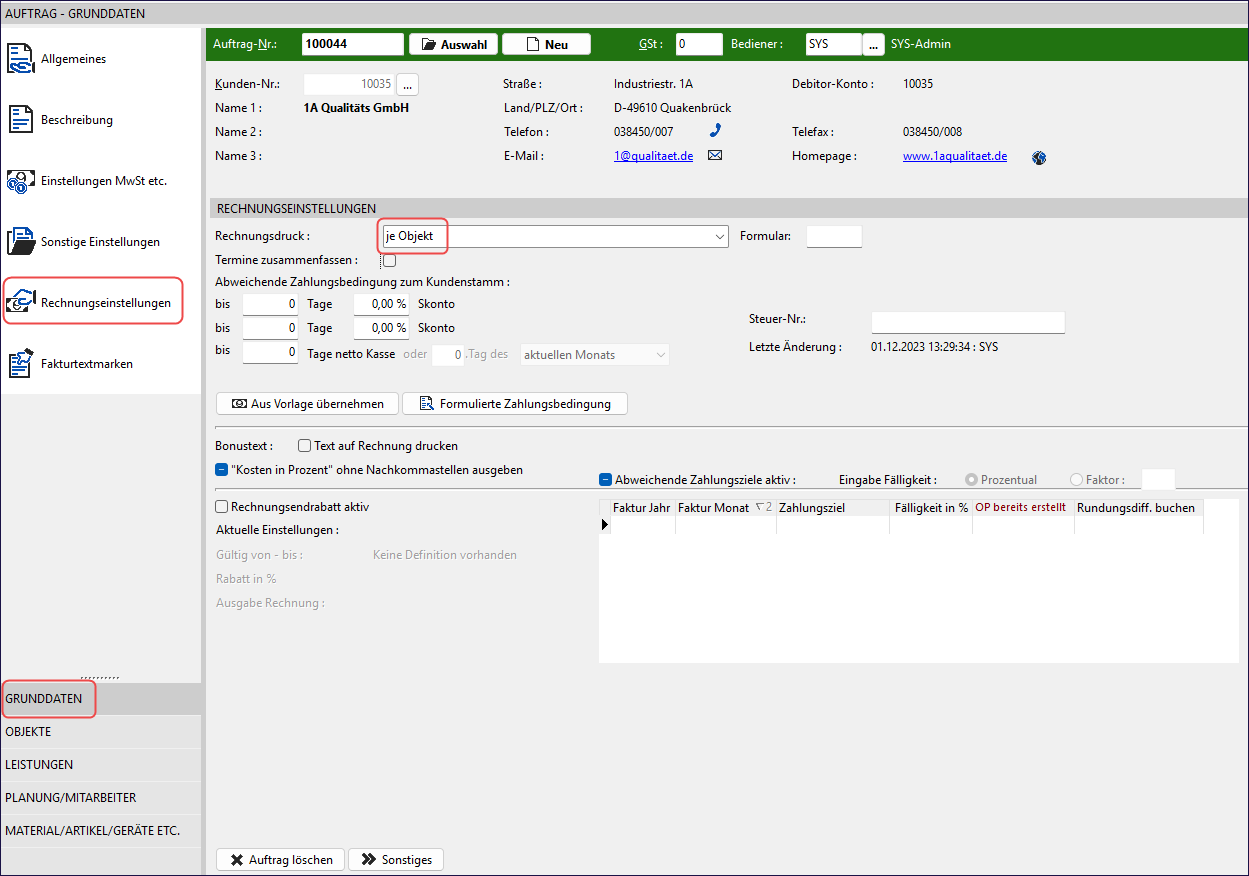1249x876 pixels.
Task: Switch to the OBJEKTE tab
Action: [100, 732]
